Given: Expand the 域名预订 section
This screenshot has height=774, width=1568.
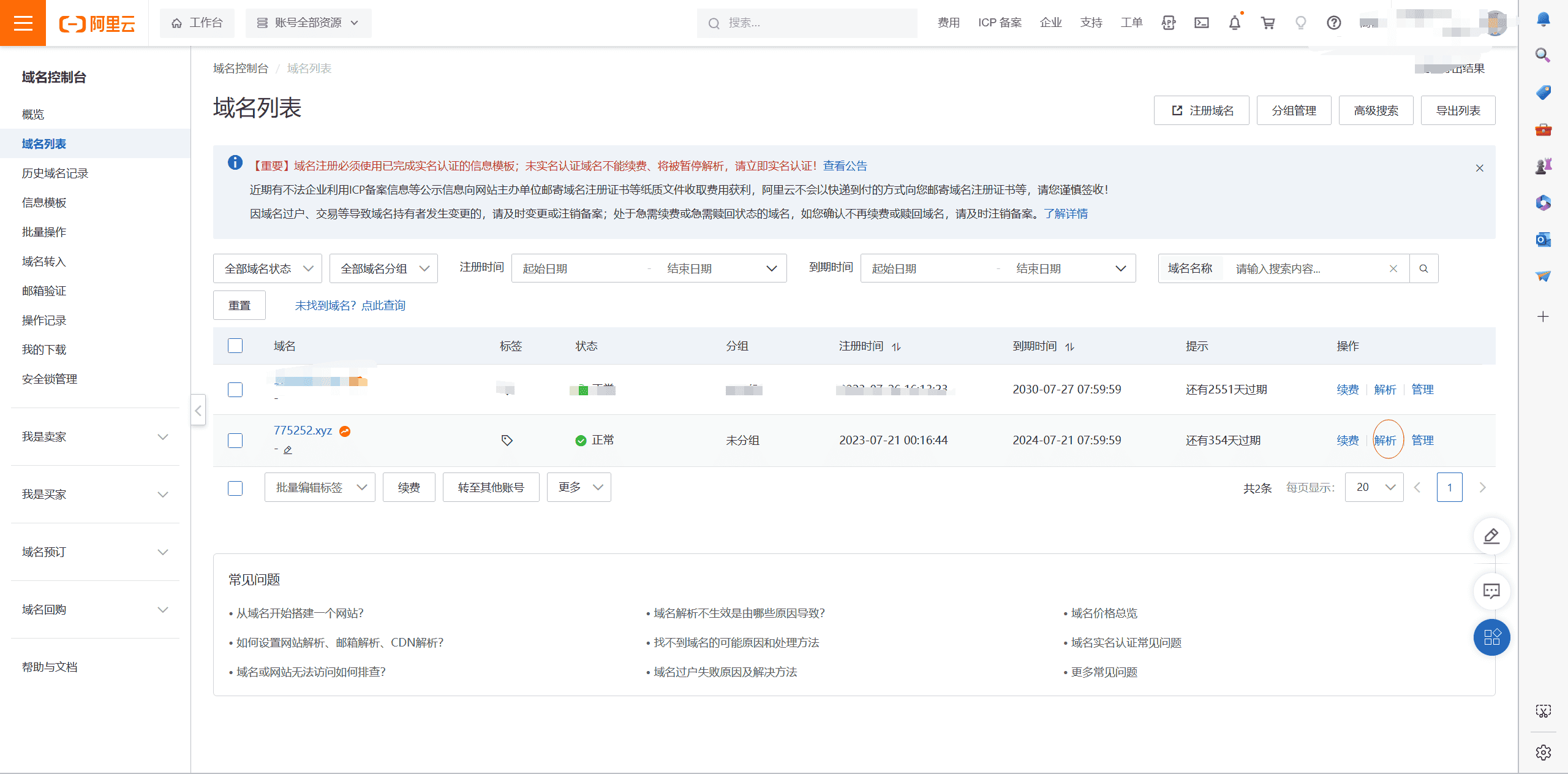Looking at the screenshot, I should click(x=95, y=552).
